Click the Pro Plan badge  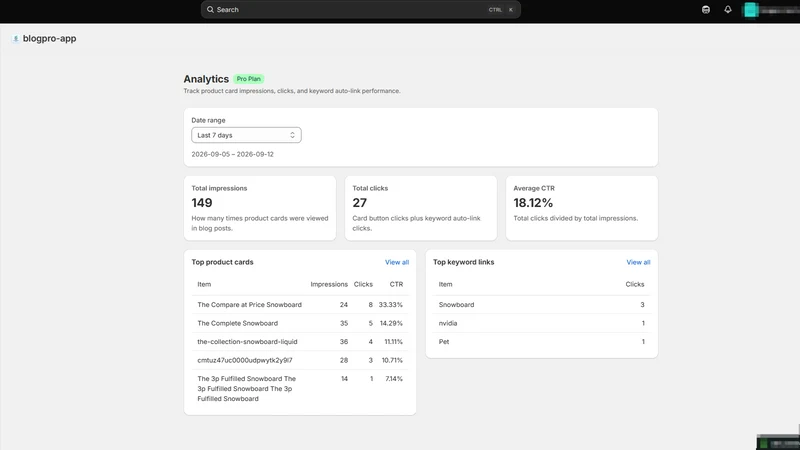coord(248,79)
